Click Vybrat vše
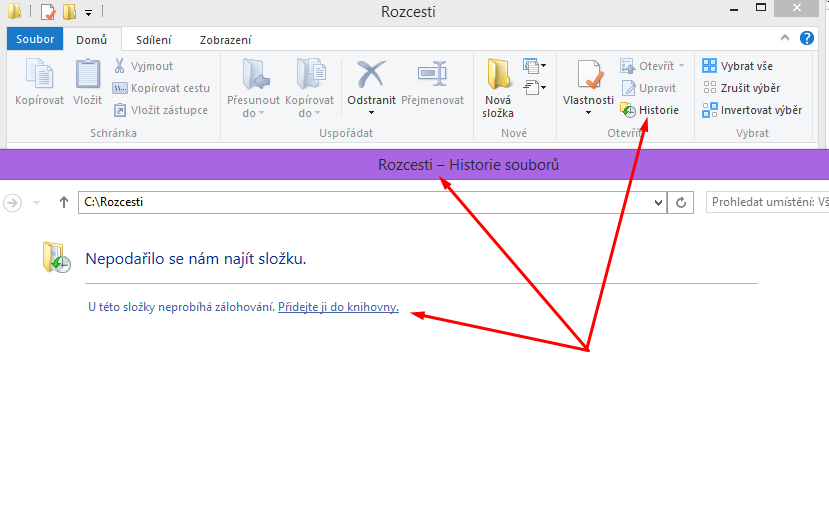 (x=738, y=66)
